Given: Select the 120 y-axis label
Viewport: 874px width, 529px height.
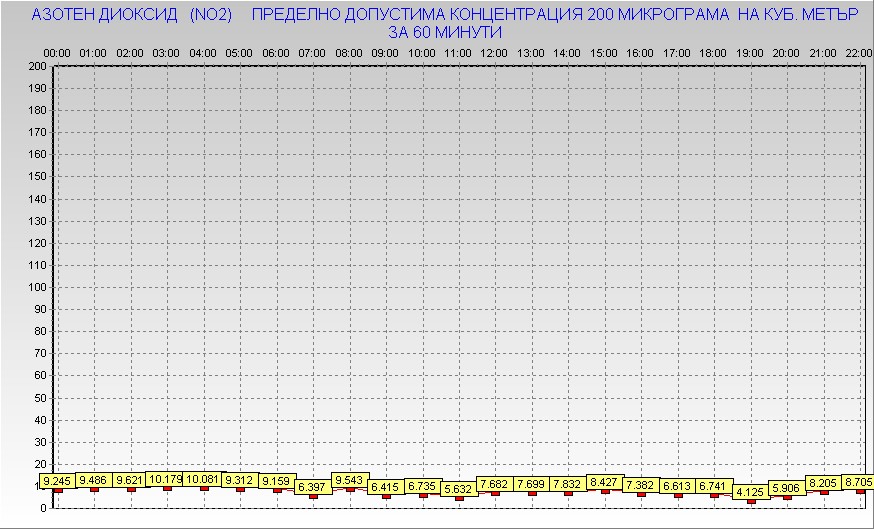Looking at the screenshot, I should tap(38, 243).
